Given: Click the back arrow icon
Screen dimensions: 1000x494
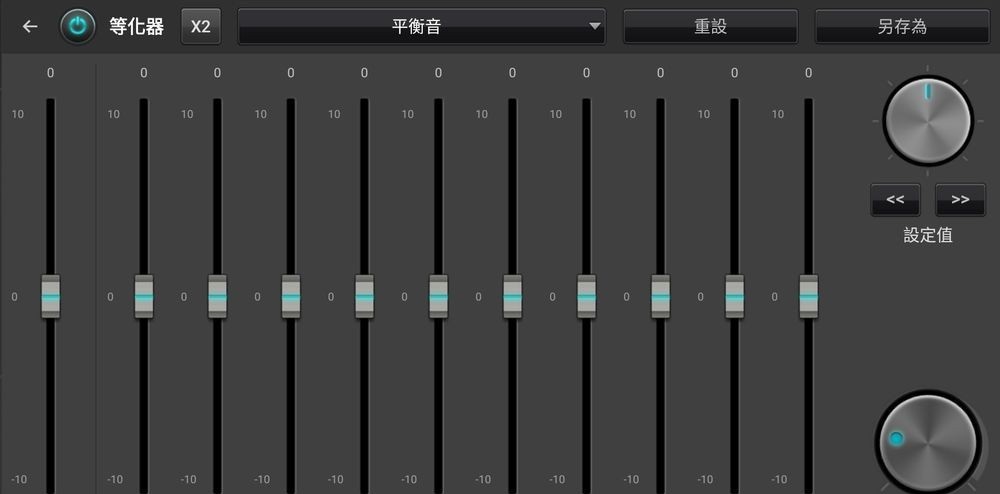Looking at the screenshot, I should pos(30,27).
